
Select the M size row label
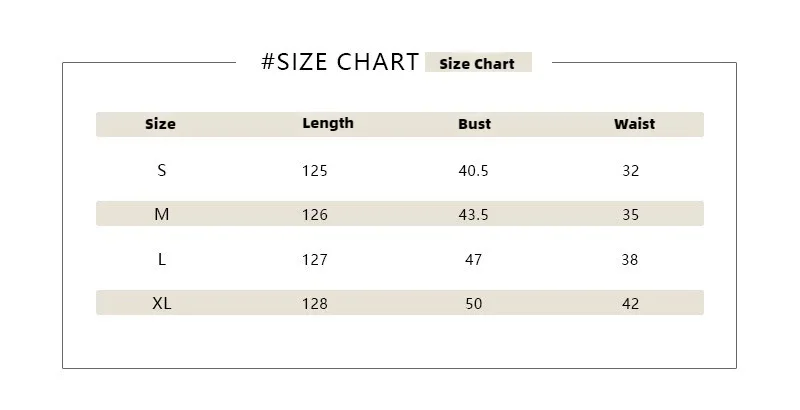coord(162,214)
